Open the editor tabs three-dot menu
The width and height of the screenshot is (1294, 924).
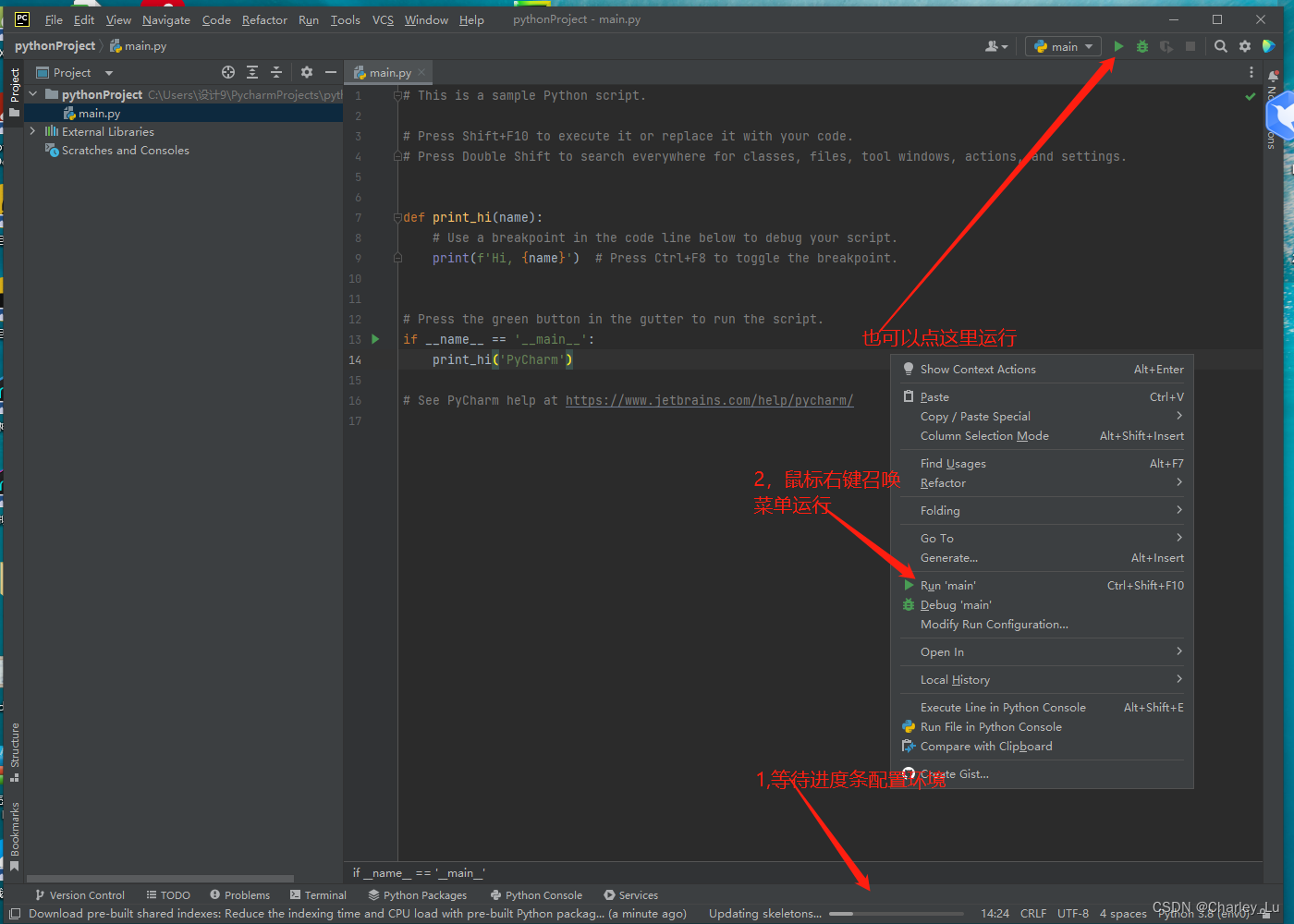[x=1251, y=72]
